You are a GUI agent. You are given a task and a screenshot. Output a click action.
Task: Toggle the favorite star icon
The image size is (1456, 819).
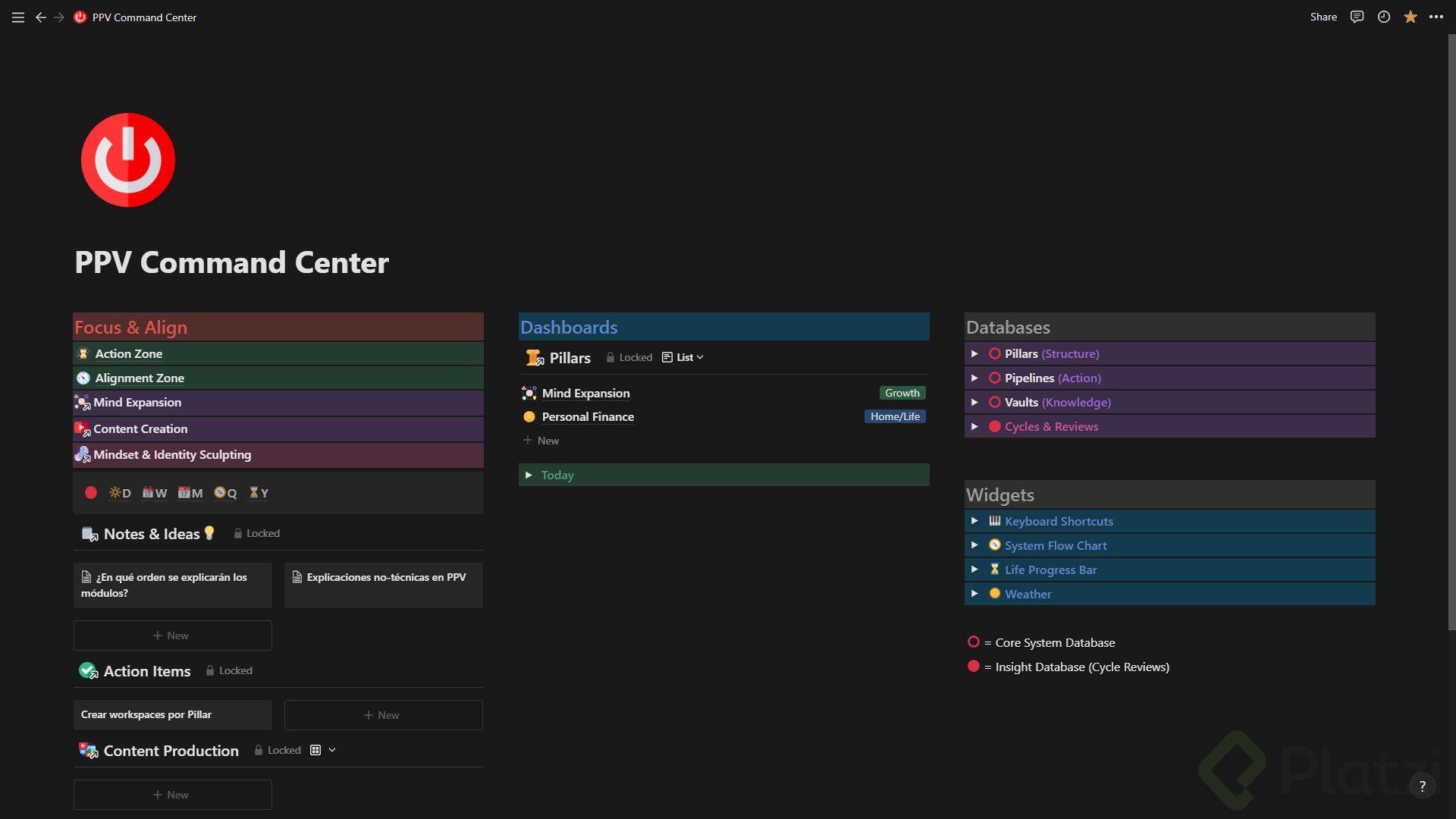pos(1410,17)
